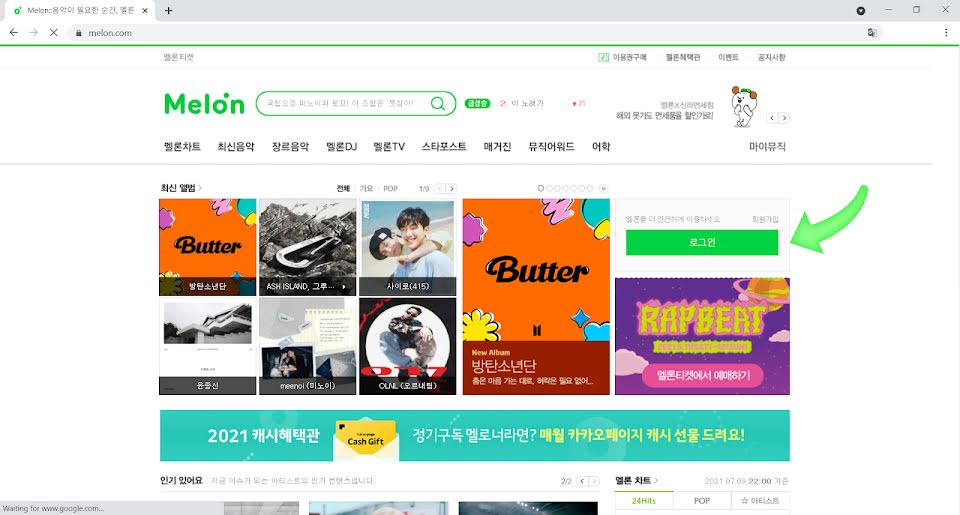Image resolution: width=960 pixels, height=515 pixels.
Task: Show next page of 인기 있어요
Action: coord(594,481)
